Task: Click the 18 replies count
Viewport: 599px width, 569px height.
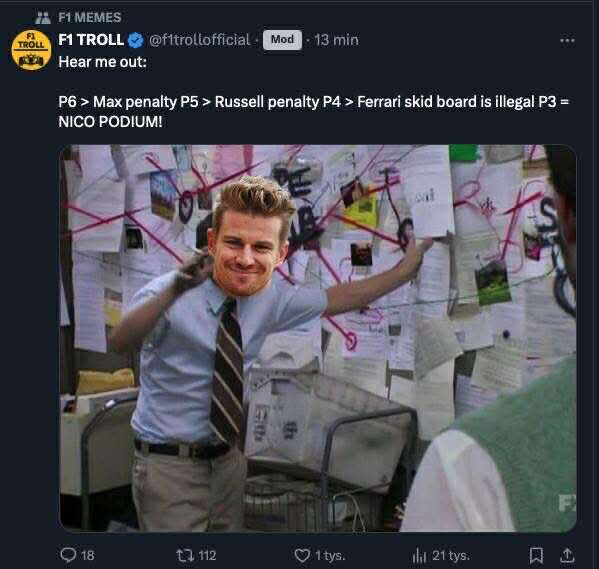Action: [88, 555]
